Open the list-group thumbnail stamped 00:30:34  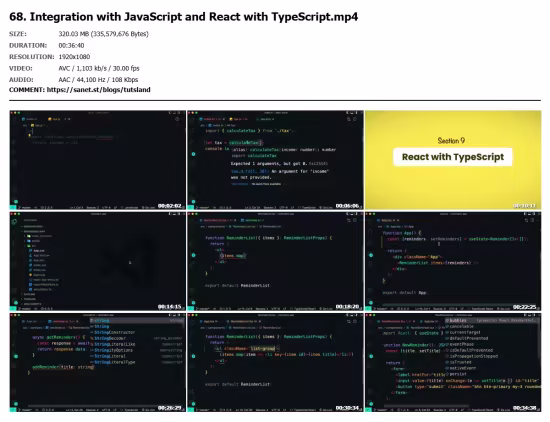click(x=275, y=362)
